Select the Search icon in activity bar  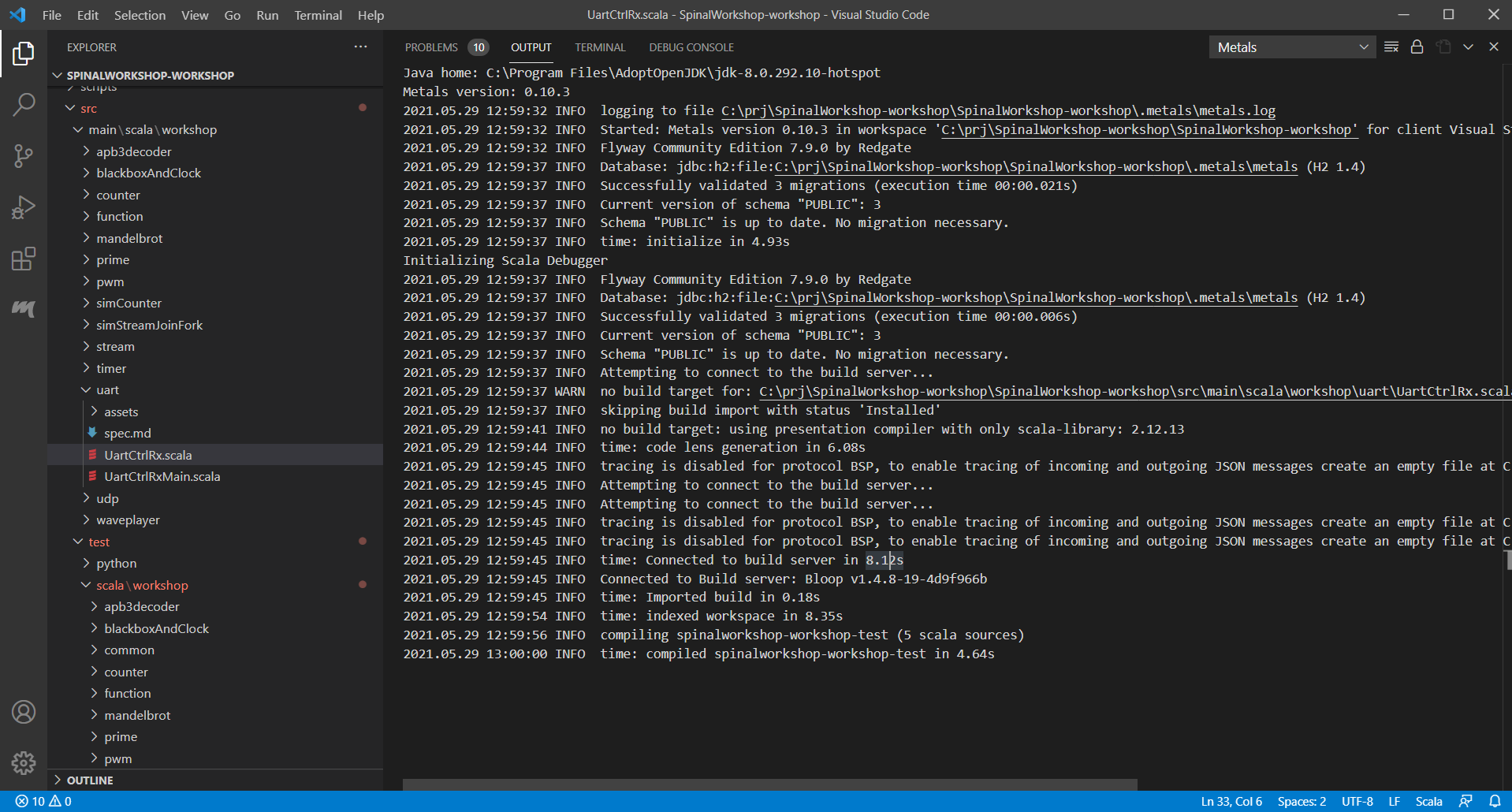coord(24,103)
